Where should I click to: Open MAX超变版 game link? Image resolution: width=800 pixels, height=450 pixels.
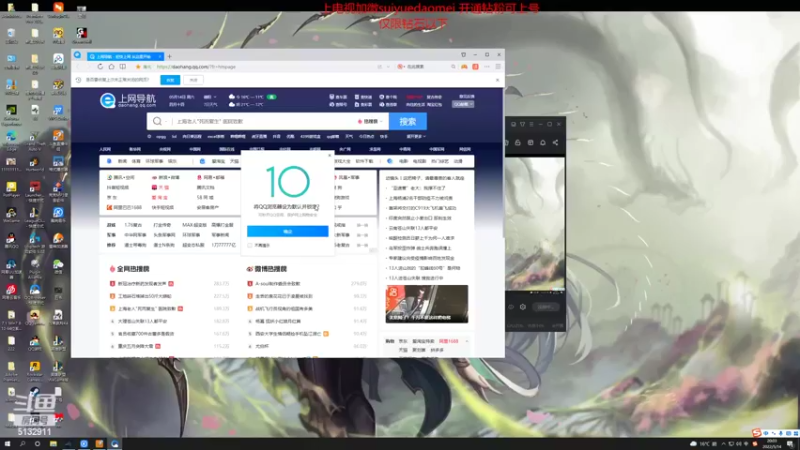point(194,225)
